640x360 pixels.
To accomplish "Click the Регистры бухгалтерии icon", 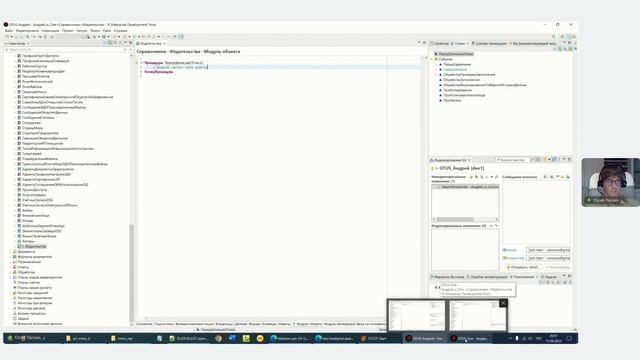I will coord(15,303).
